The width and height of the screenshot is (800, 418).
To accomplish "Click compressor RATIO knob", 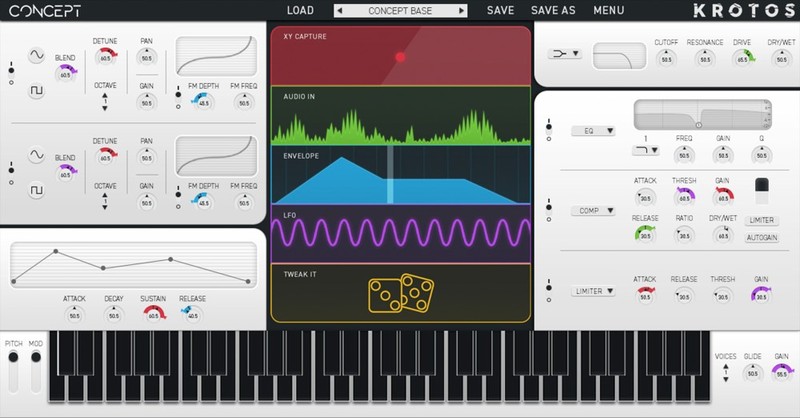I will point(684,235).
